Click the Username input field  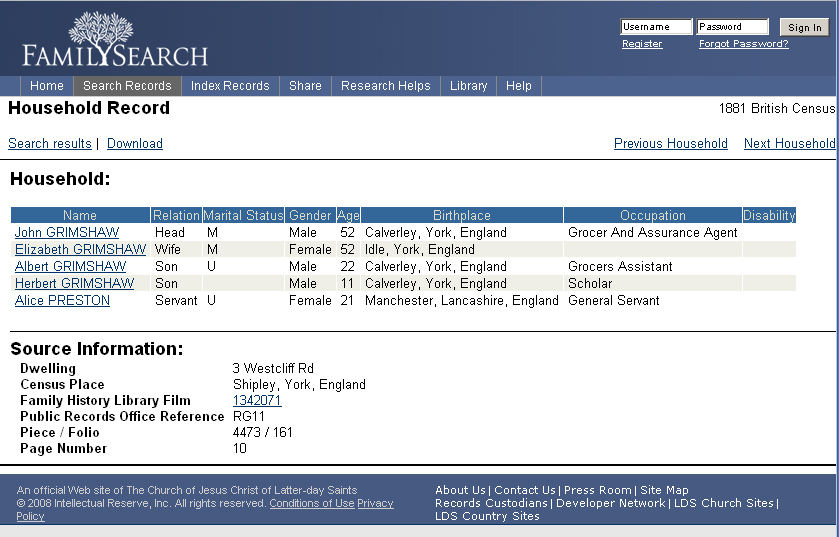point(655,27)
